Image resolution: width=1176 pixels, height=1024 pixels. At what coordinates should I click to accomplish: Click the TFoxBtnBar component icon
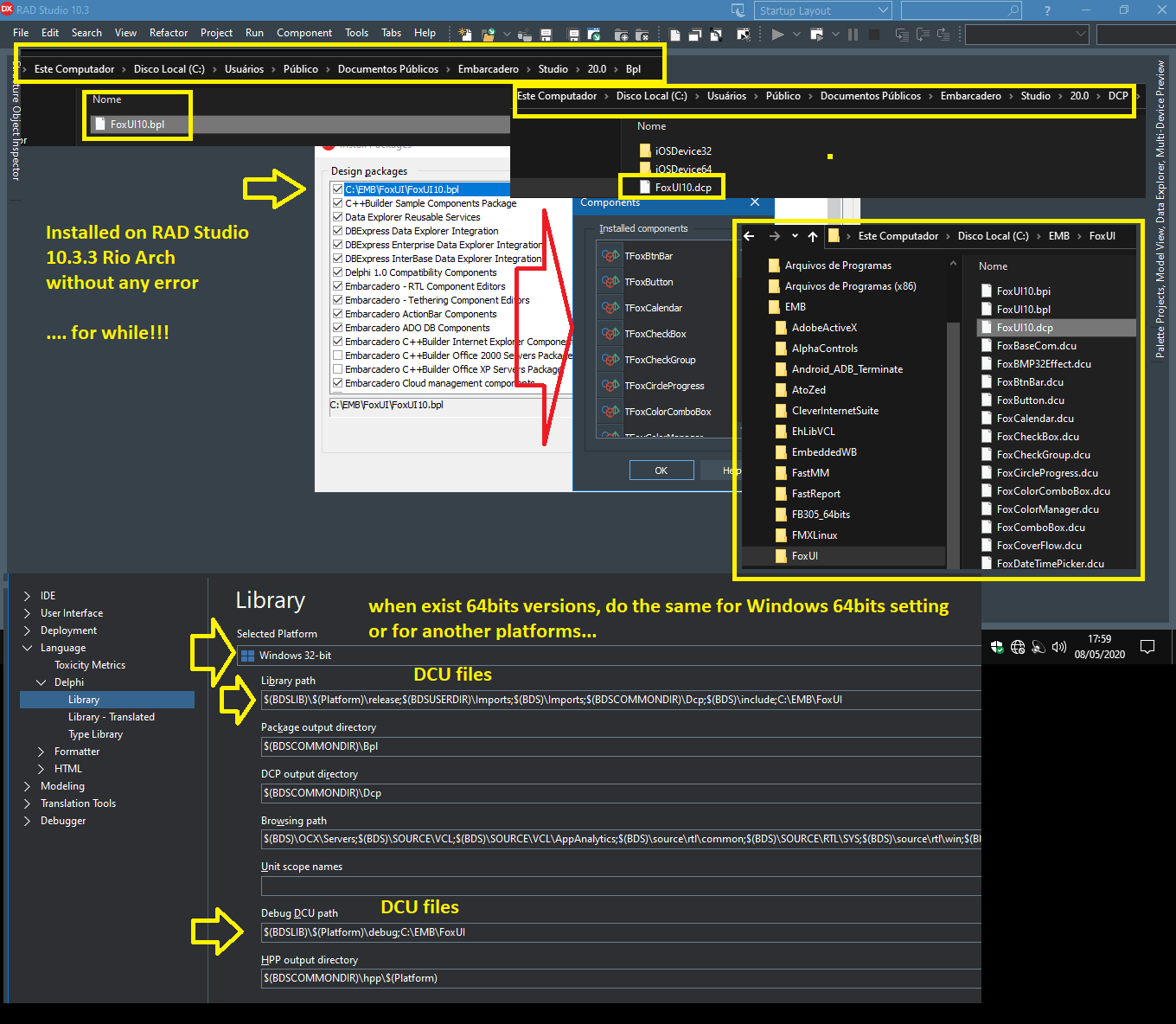click(610, 256)
